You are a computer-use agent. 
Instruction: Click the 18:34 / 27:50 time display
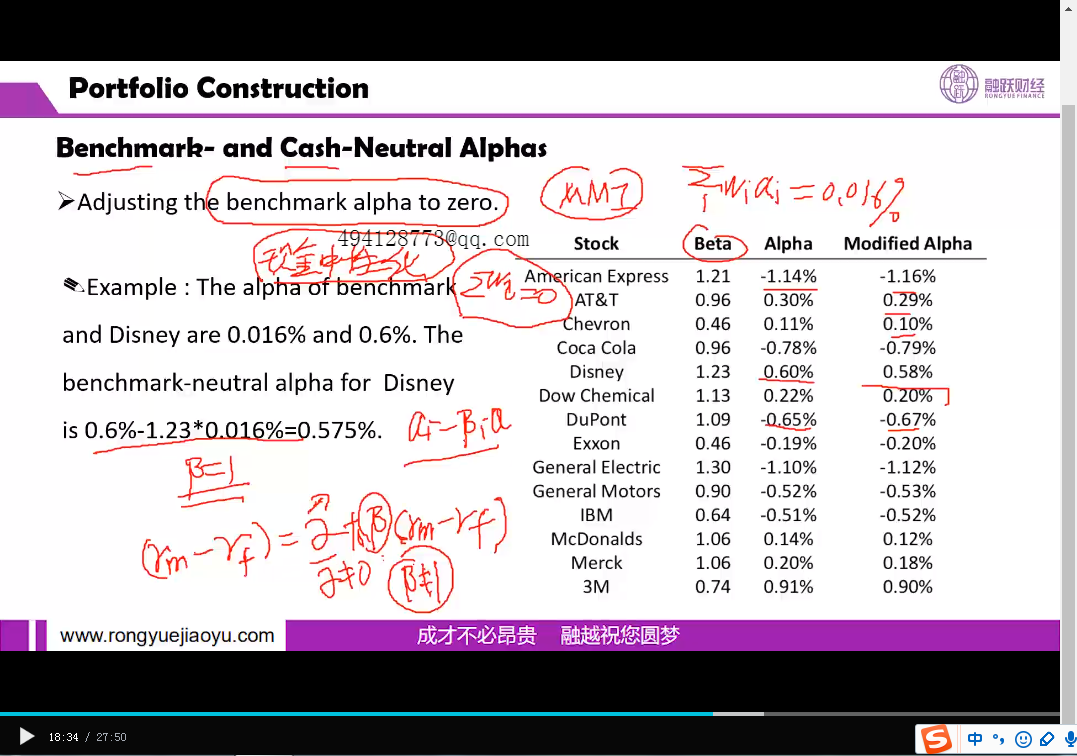click(87, 737)
